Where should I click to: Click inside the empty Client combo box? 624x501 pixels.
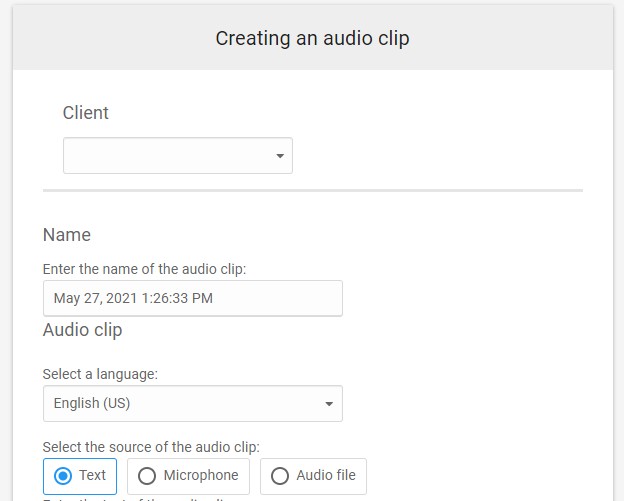[x=165, y=156]
